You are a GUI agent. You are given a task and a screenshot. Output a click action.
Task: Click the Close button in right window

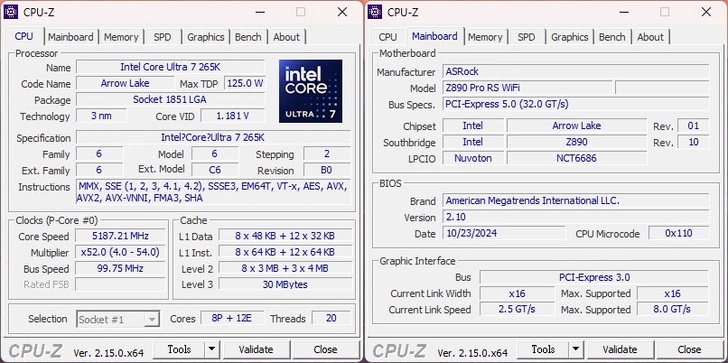click(689, 349)
